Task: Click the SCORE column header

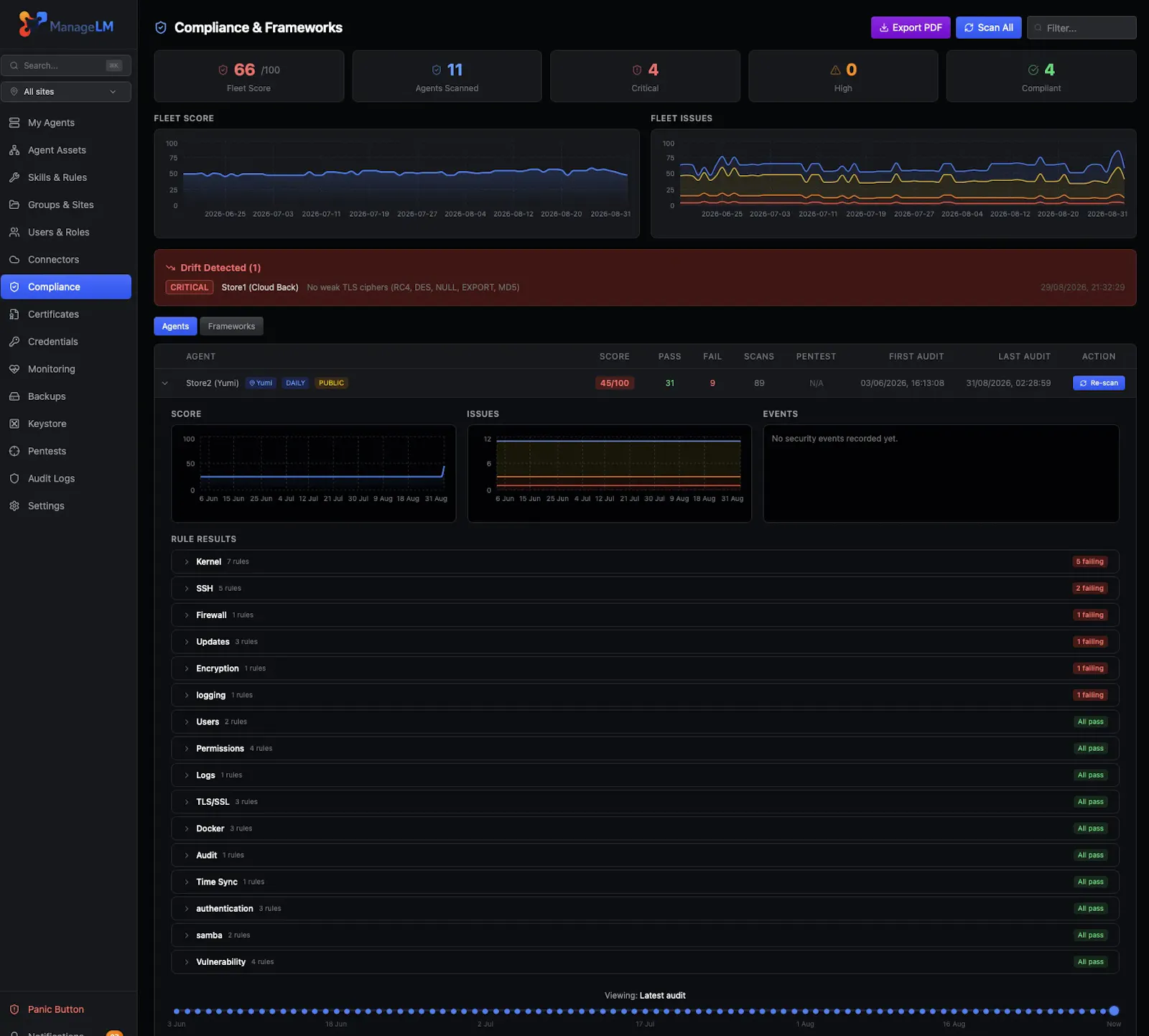Action: (x=615, y=356)
